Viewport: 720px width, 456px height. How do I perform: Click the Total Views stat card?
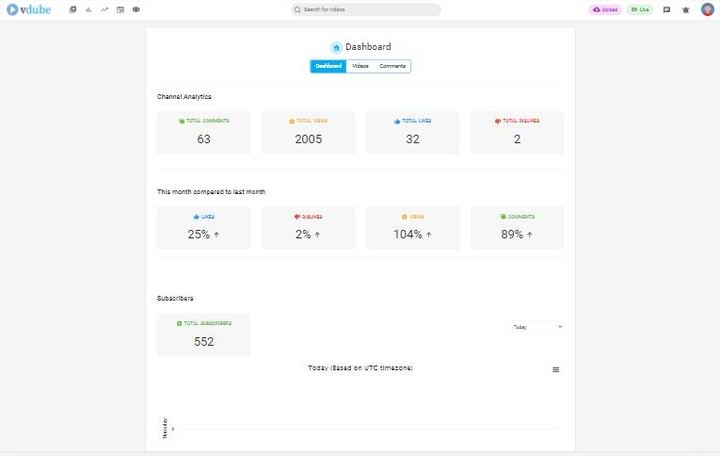pos(308,132)
